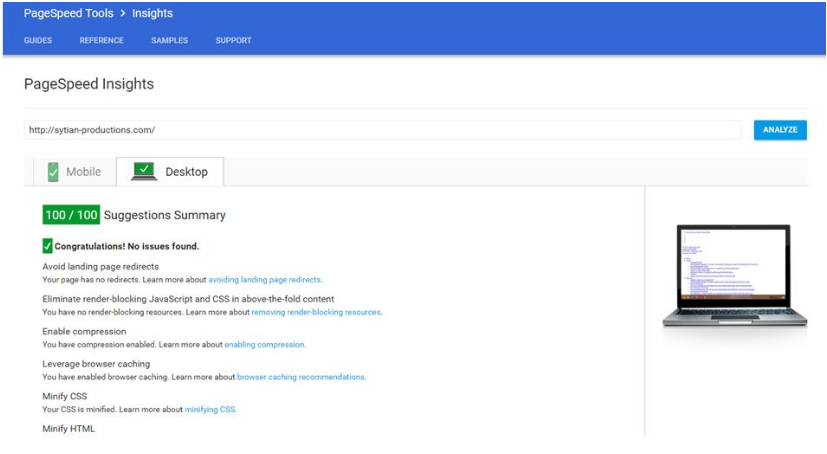Viewport: 827px width, 454px height.
Task: Click 'Eliminate render-blocking JavaScript and CSS' title
Action: [x=188, y=299]
